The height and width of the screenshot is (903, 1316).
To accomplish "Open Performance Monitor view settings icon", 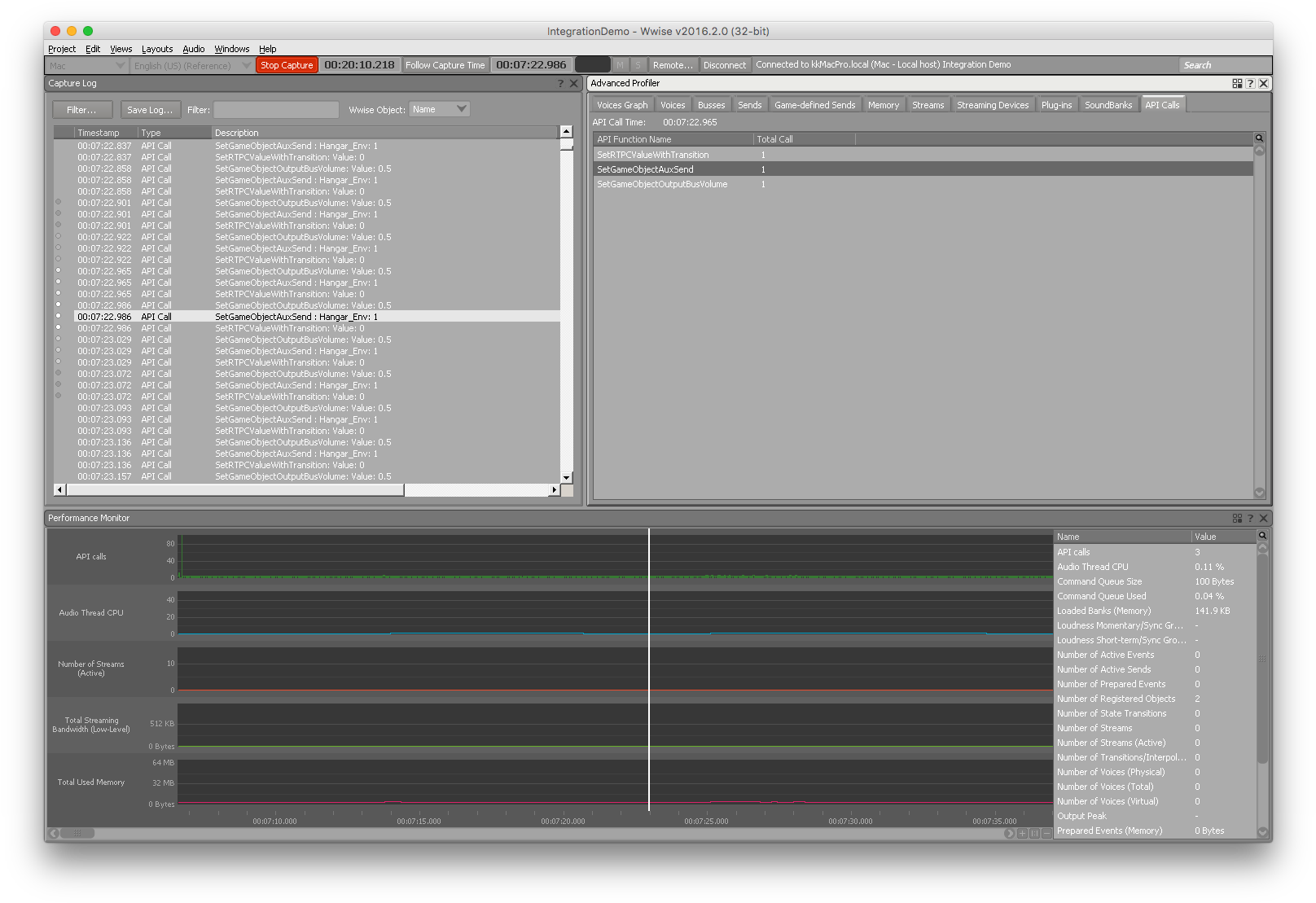I will [x=1237, y=518].
